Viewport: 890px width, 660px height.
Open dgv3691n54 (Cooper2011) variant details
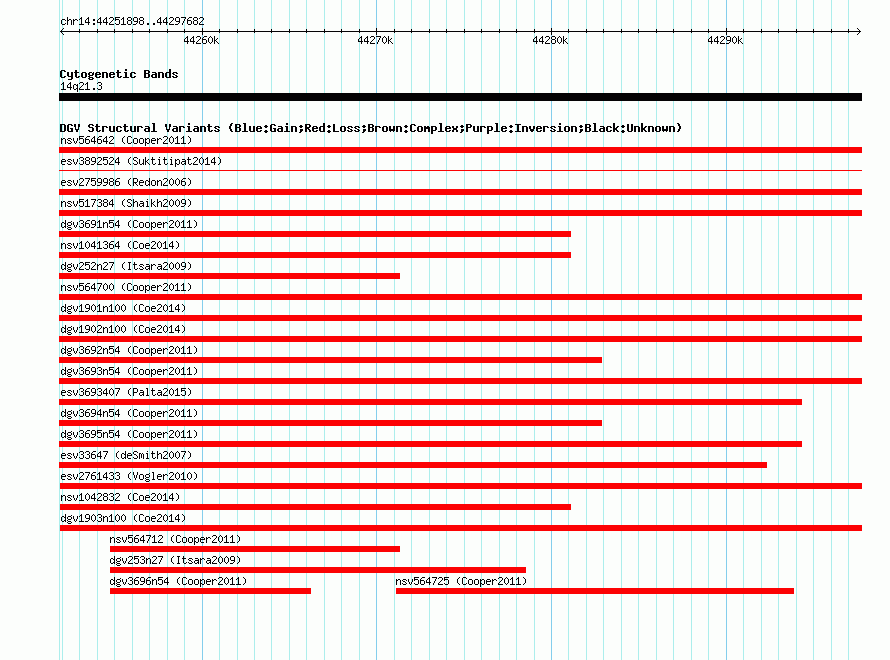point(129,224)
